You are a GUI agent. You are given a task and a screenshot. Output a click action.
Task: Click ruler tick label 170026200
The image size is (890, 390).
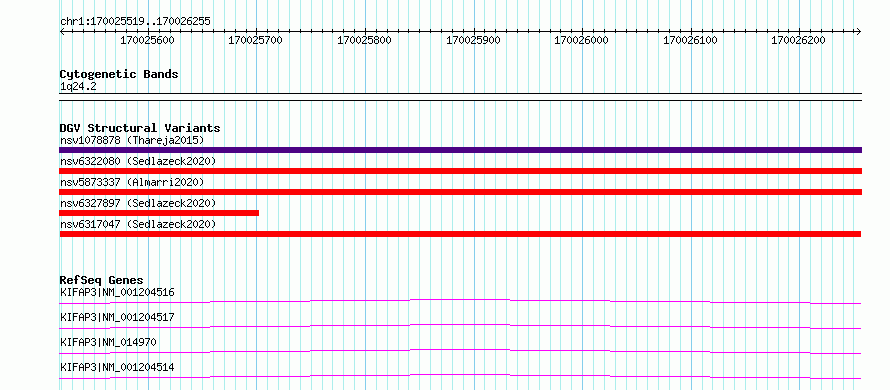pyautogui.click(x=799, y=41)
